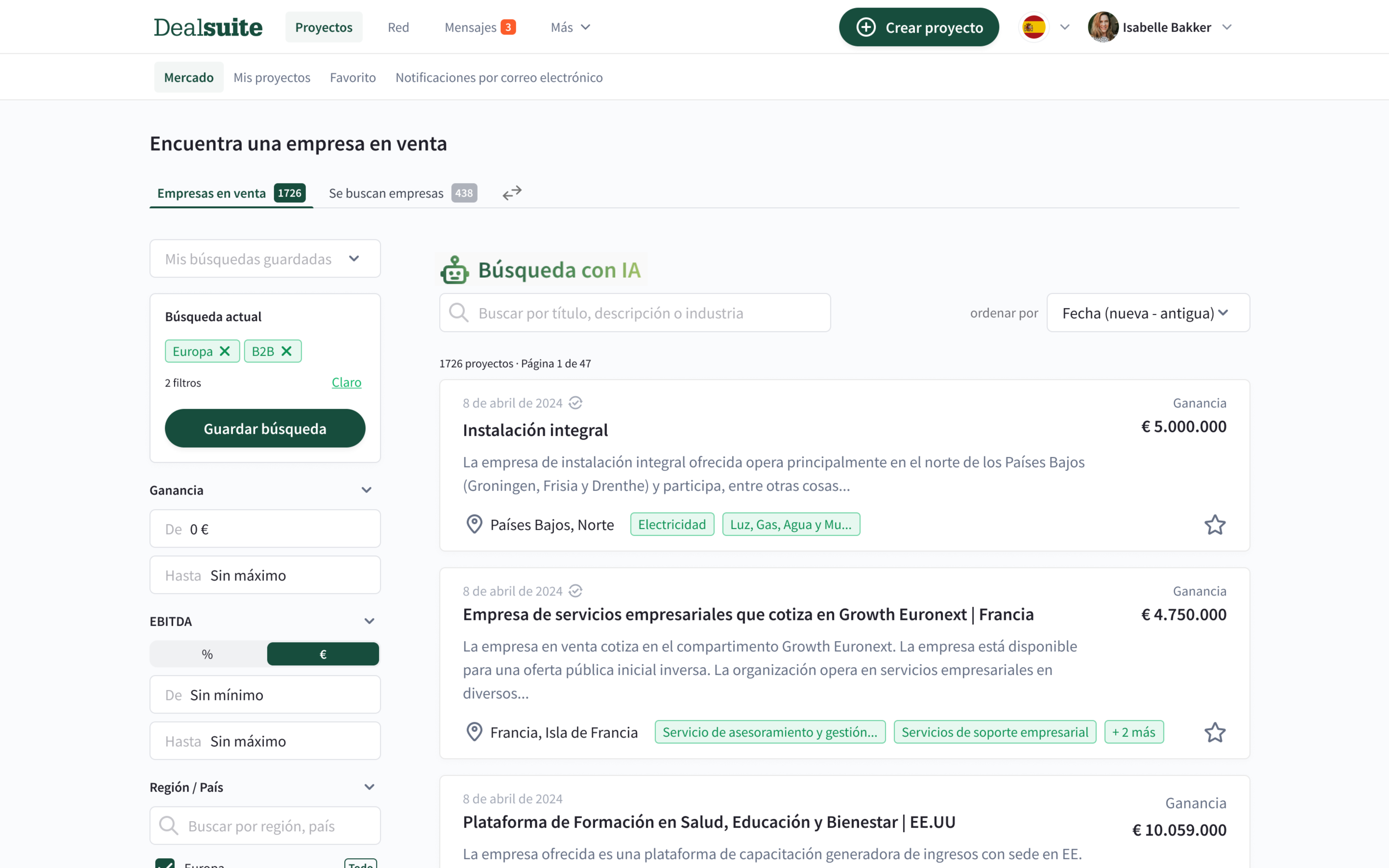Focus the Buscar por título search field
1389x868 pixels.
[635, 313]
